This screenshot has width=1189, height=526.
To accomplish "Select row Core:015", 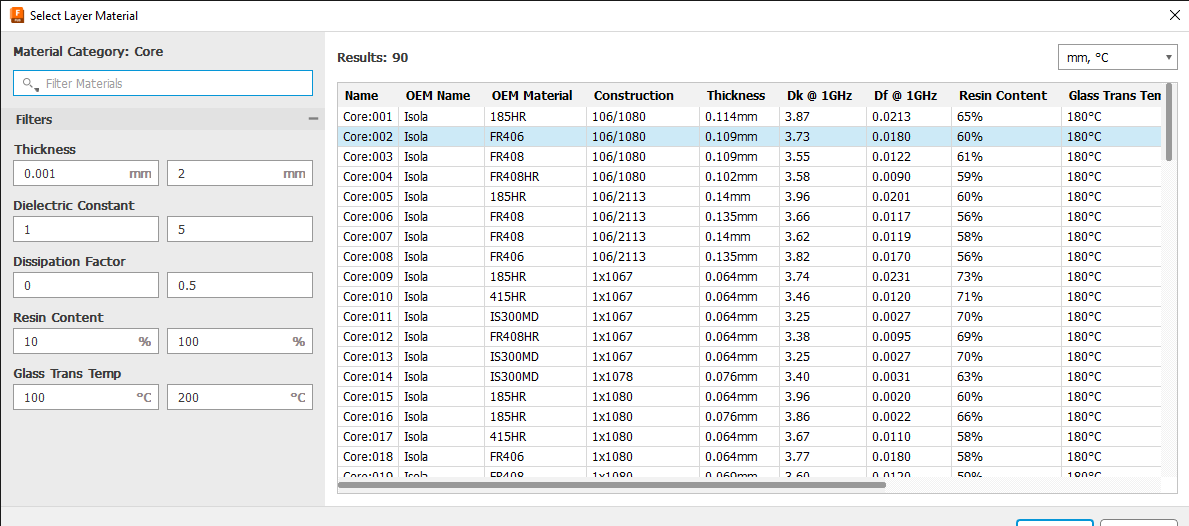I will pyautogui.click(x=749, y=396).
